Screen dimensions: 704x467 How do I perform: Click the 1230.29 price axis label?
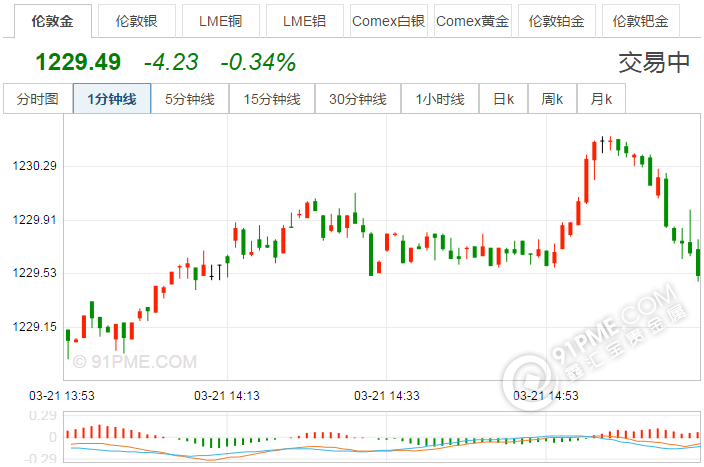(35, 166)
